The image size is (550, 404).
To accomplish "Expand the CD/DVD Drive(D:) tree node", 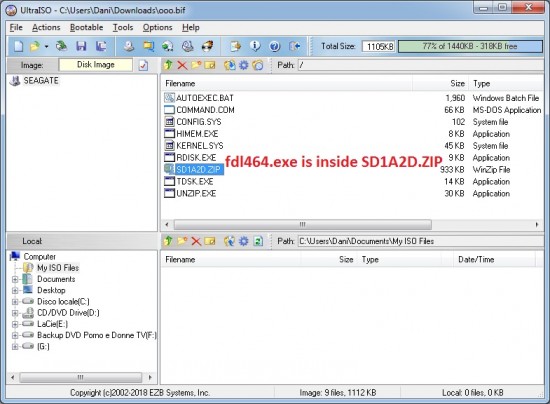I will click(15, 313).
